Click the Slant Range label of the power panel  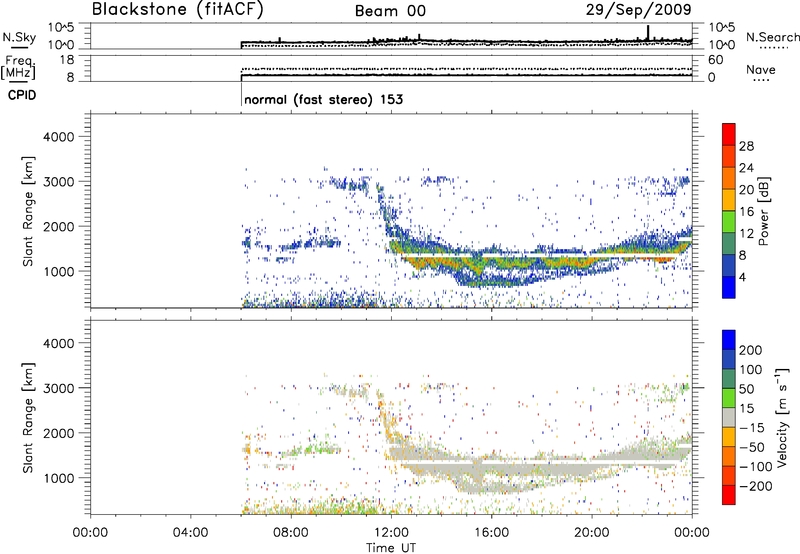click(x=28, y=211)
